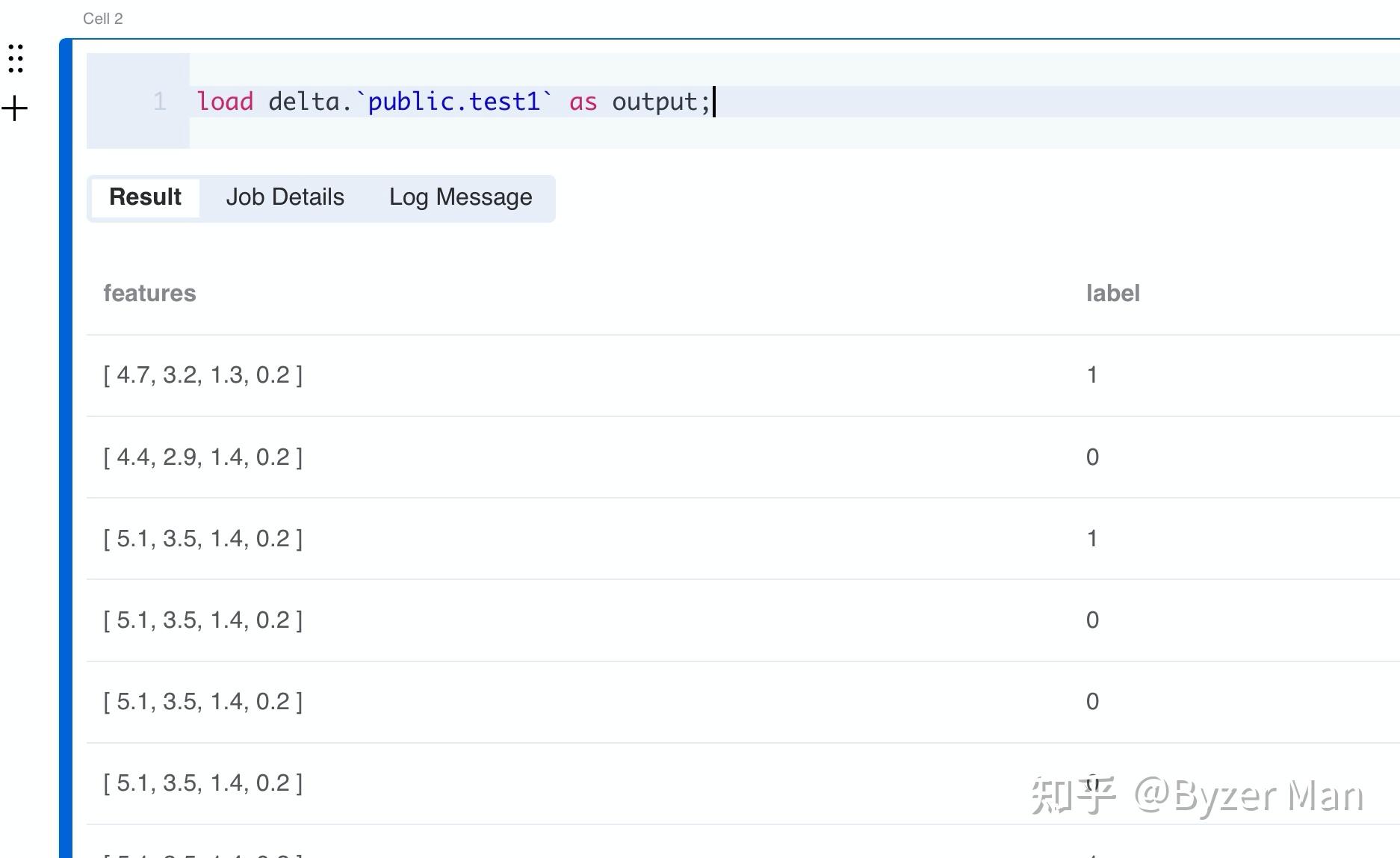Click the blue cell selection bar
This screenshot has height=858, width=1400.
(x=66, y=448)
